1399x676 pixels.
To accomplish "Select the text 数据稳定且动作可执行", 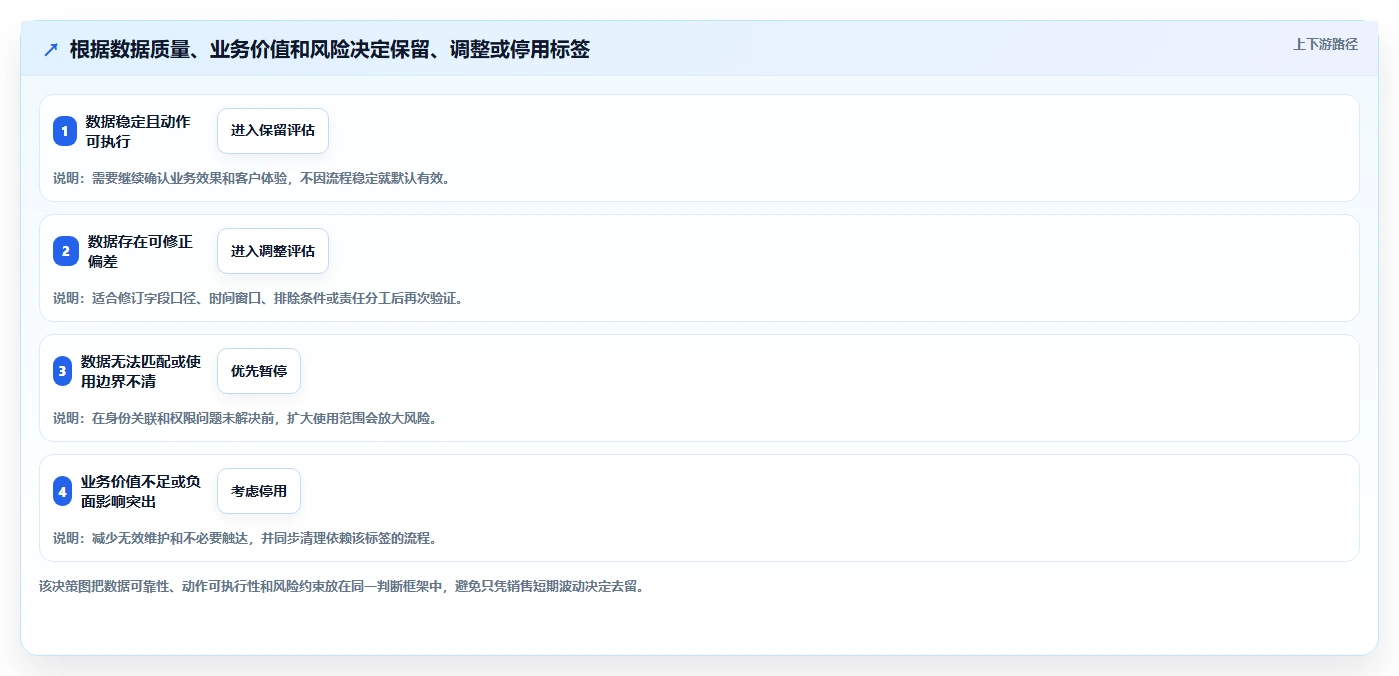I will click(x=138, y=131).
